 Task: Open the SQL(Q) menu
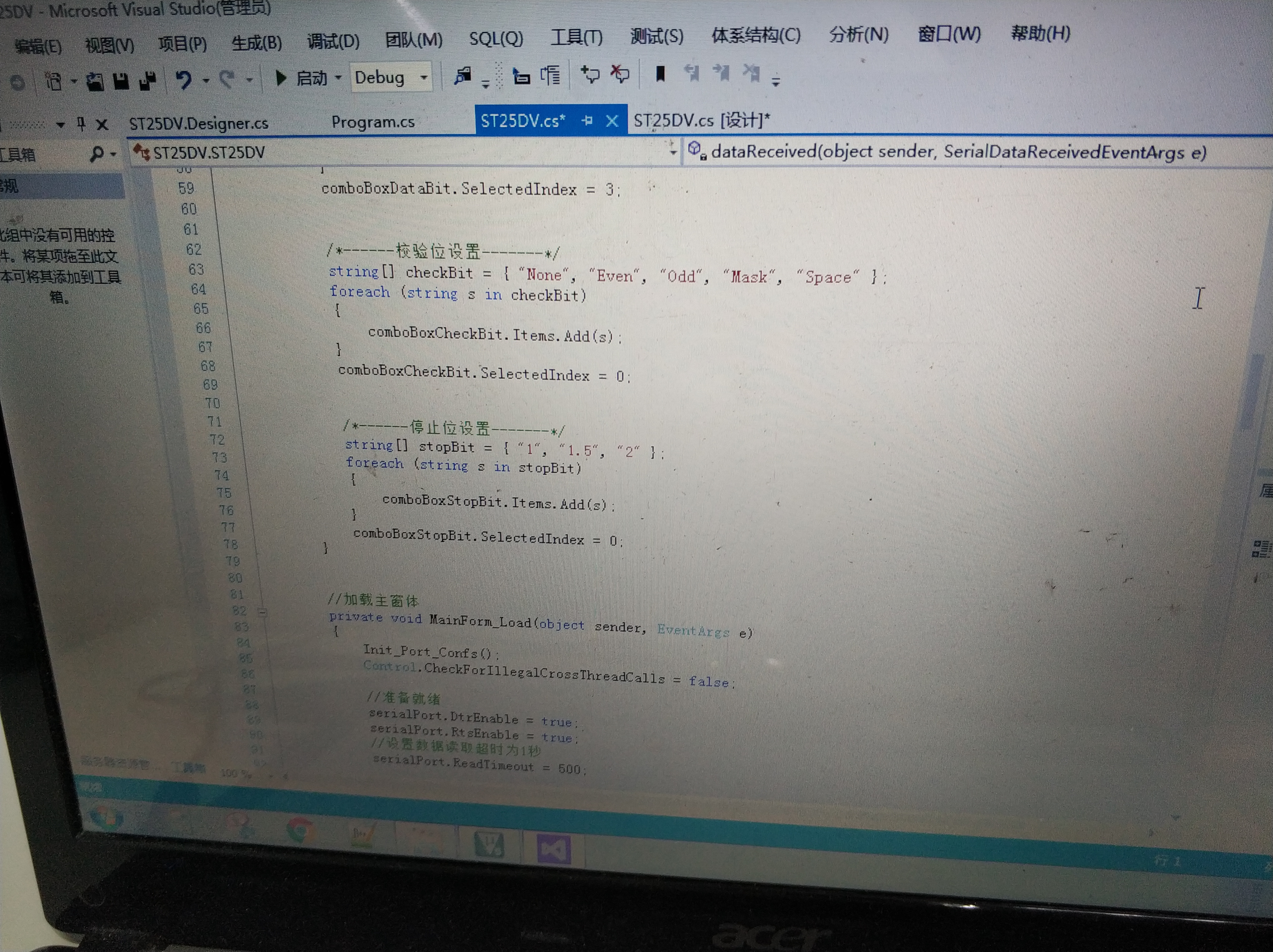pos(496,38)
